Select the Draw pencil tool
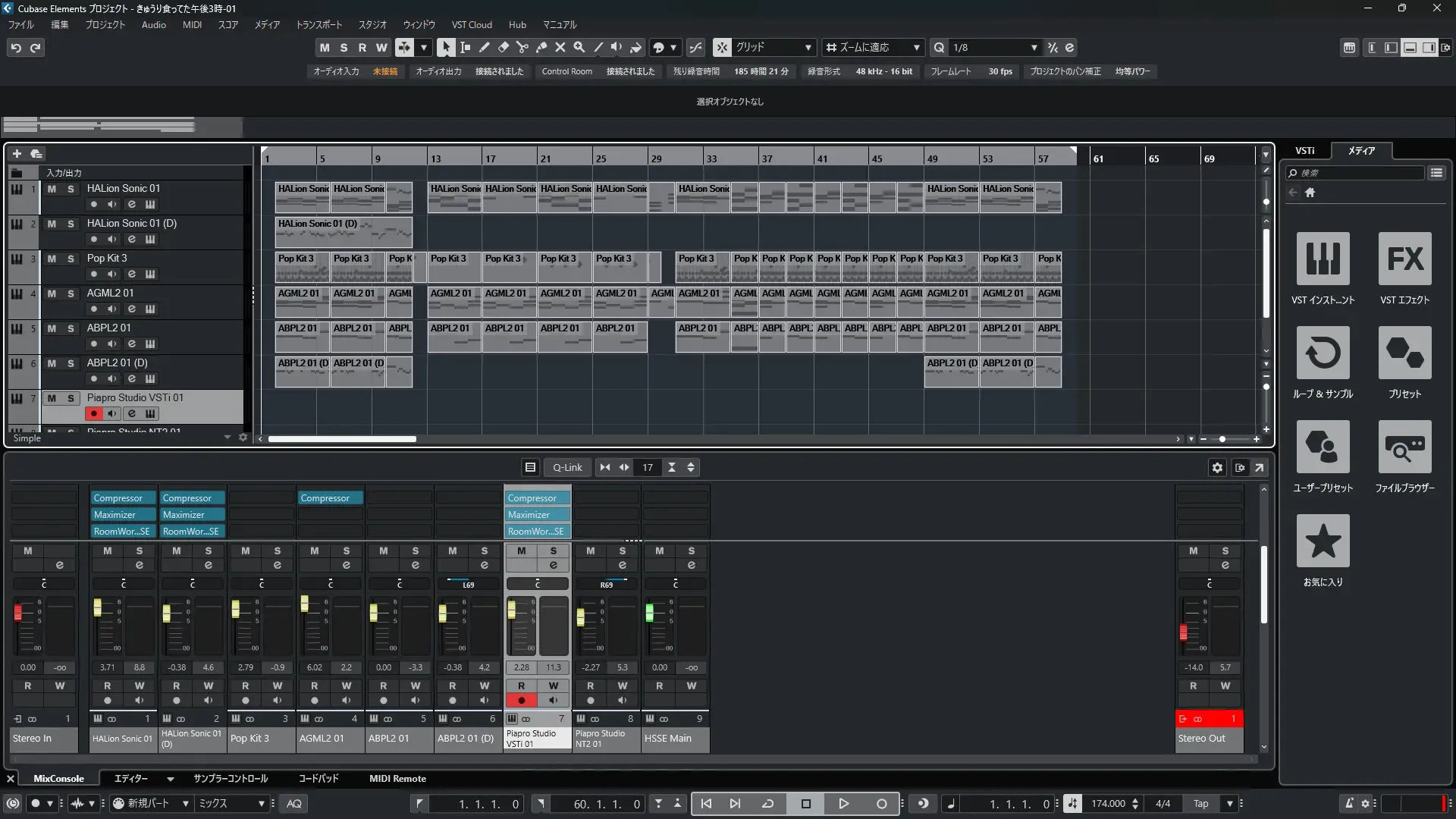1456x819 pixels. pyautogui.click(x=484, y=47)
